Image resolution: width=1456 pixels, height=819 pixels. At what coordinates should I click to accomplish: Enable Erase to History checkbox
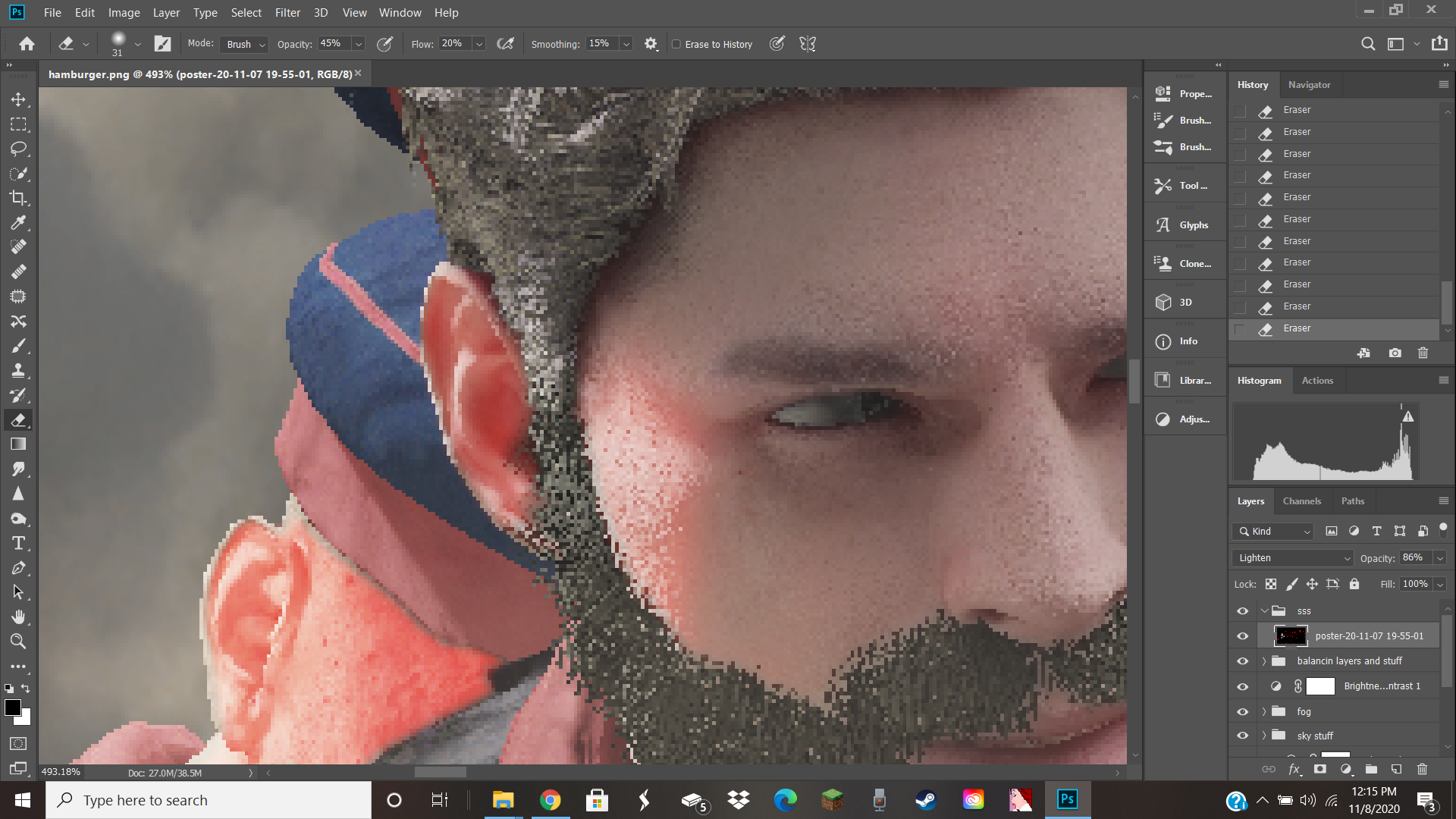coord(676,44)
